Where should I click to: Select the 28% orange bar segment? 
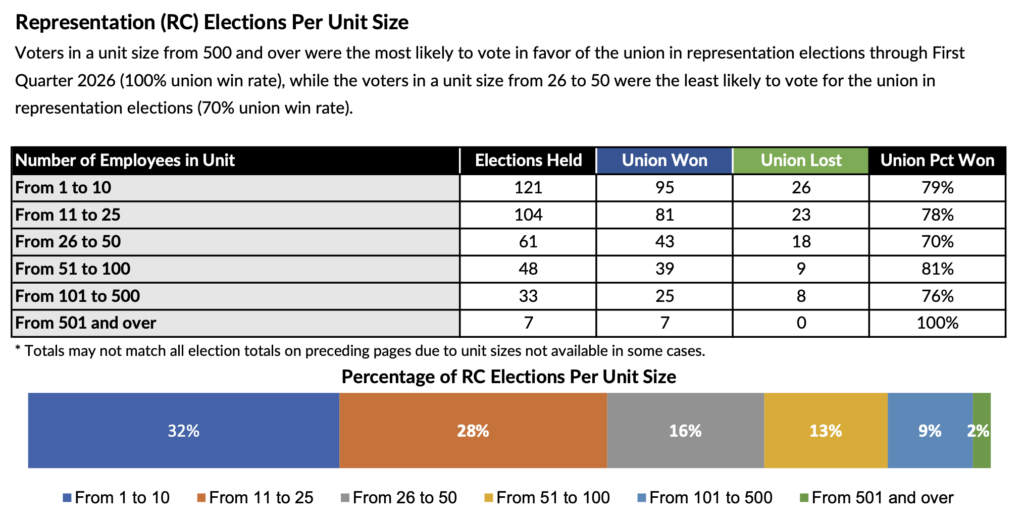point(473,431)
